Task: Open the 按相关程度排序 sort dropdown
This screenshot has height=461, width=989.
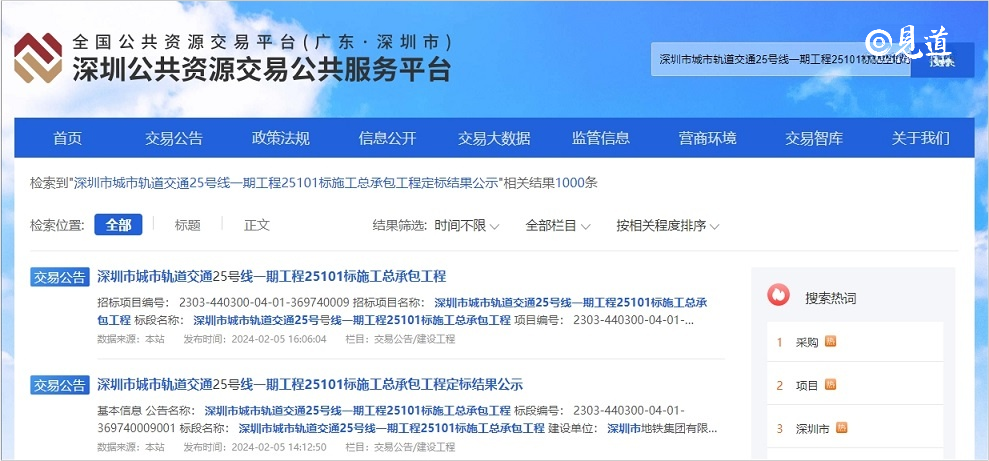Action: pos(667,226)
